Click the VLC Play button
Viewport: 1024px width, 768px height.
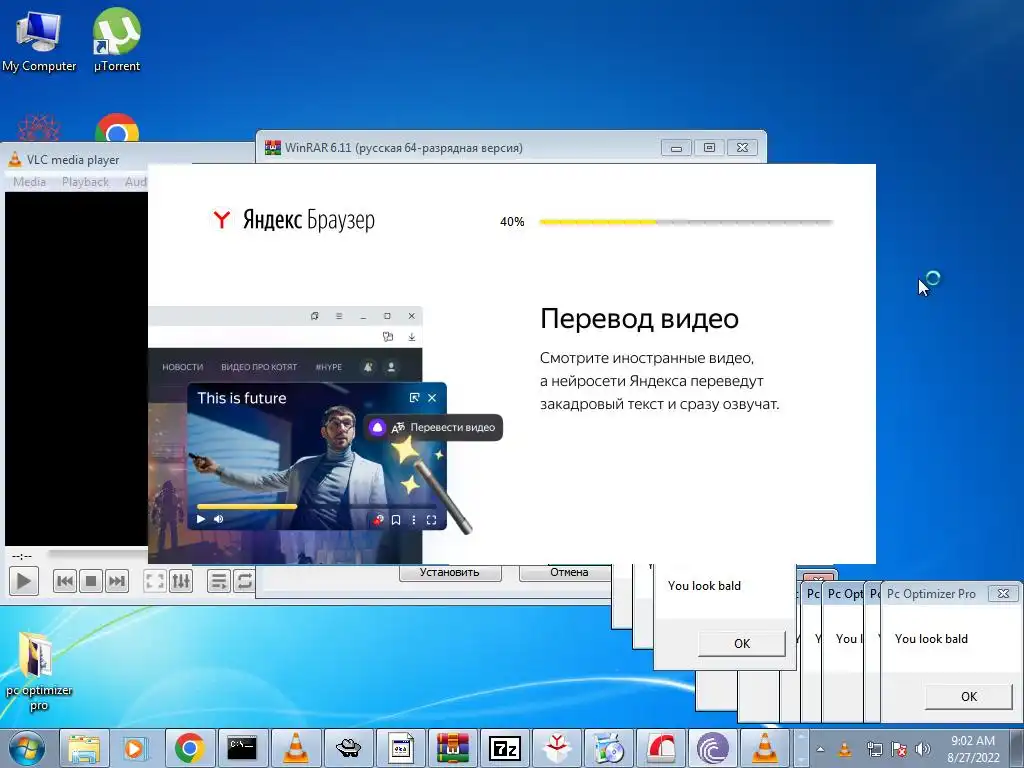24,581
